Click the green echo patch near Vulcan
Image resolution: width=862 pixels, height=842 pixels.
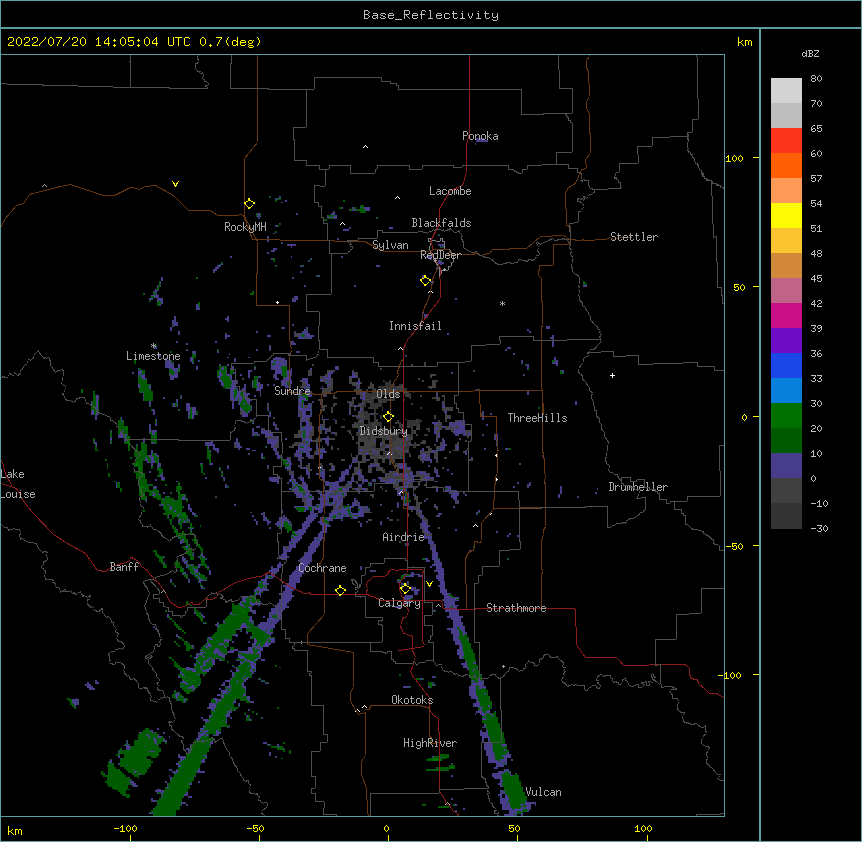[513, 790]
